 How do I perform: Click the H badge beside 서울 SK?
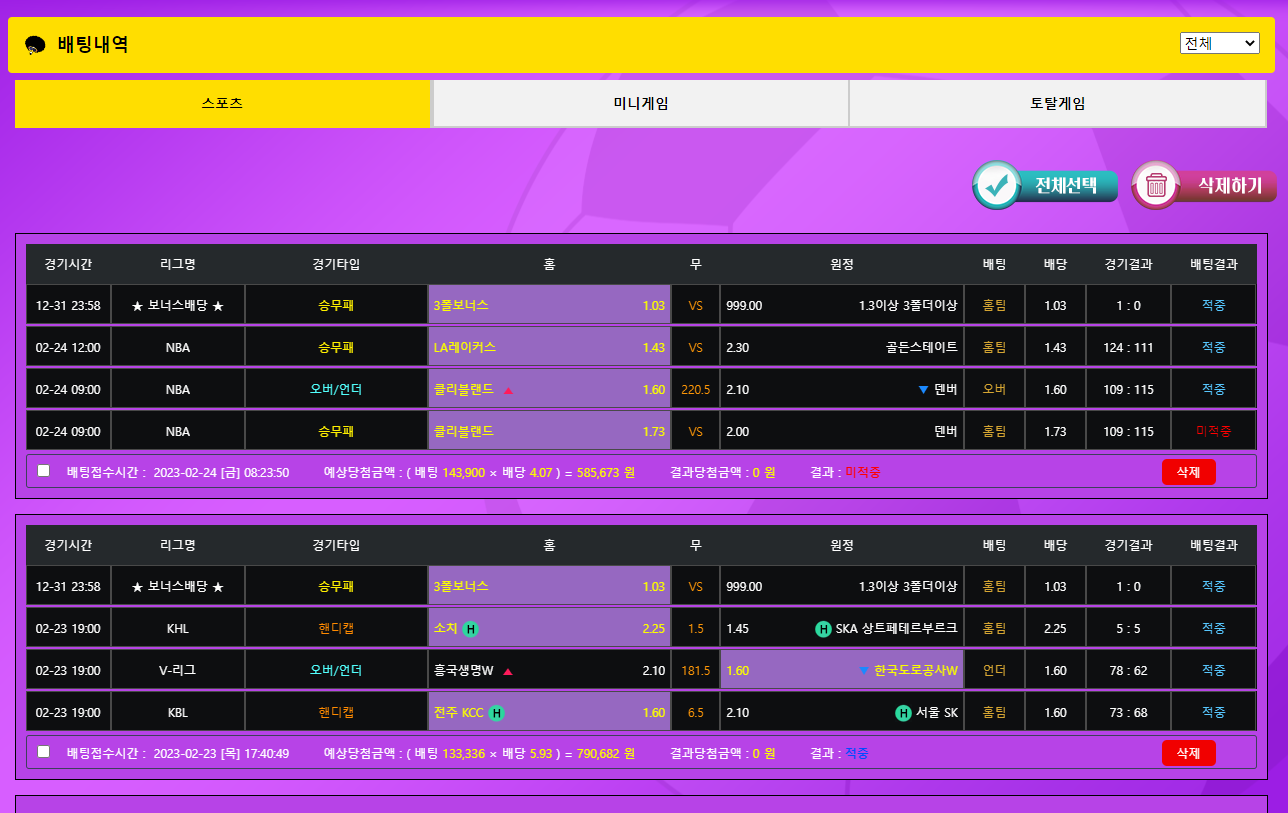pyautogui.click(x=903, y=713)
